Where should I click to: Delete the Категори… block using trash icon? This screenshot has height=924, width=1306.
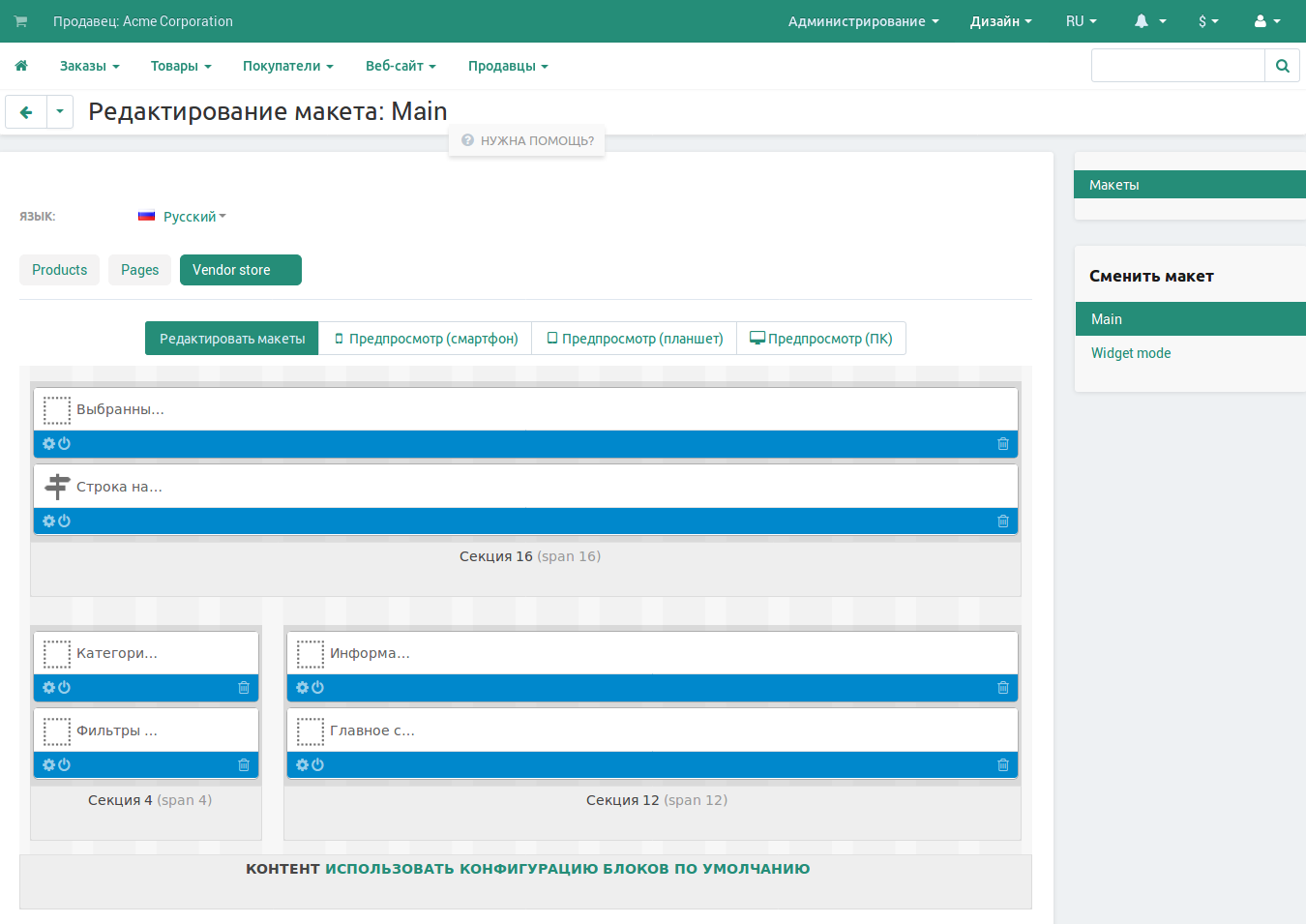click(x=243, y=688)
